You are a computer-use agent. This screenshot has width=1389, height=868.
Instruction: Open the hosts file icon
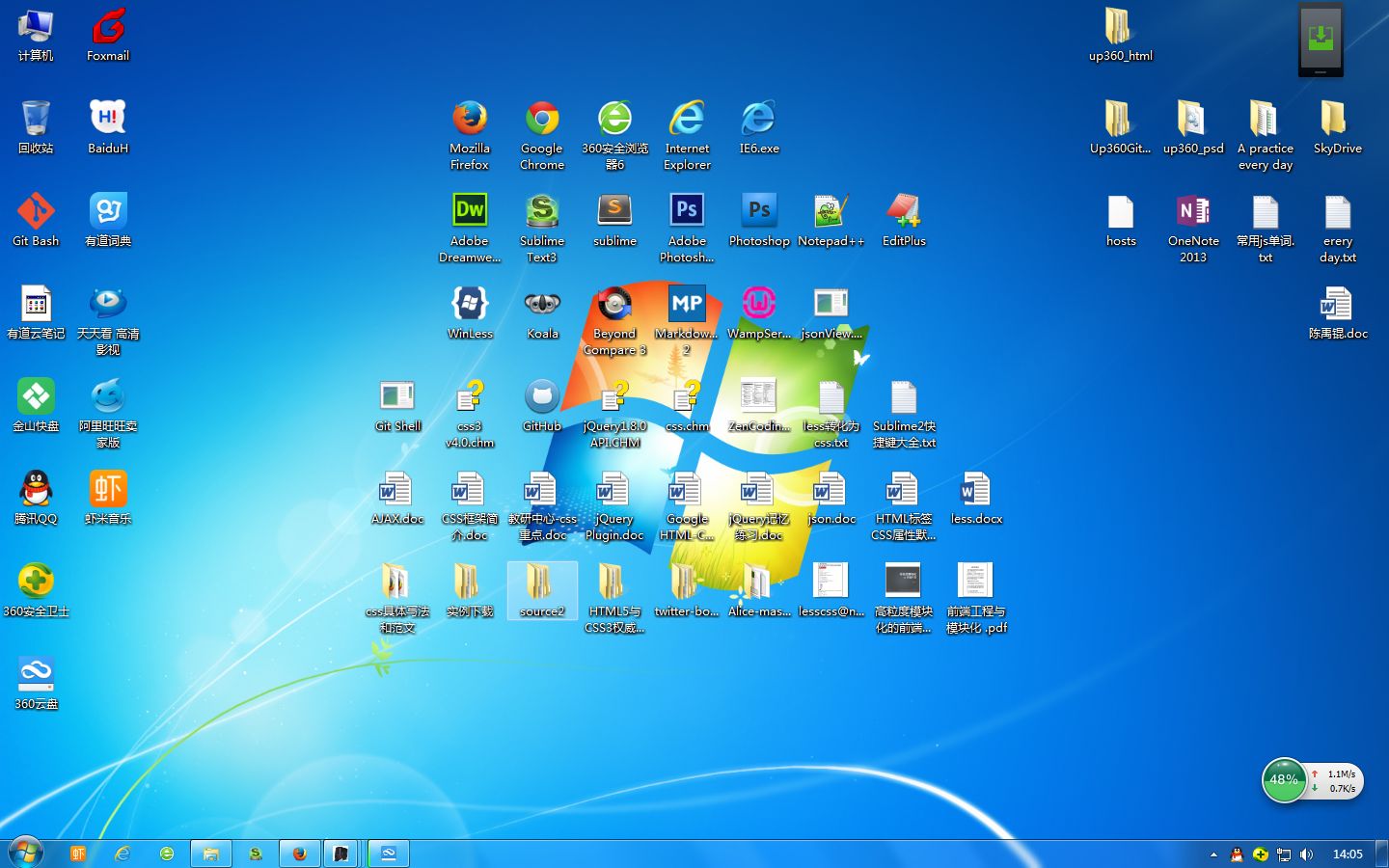[1121, 220]
